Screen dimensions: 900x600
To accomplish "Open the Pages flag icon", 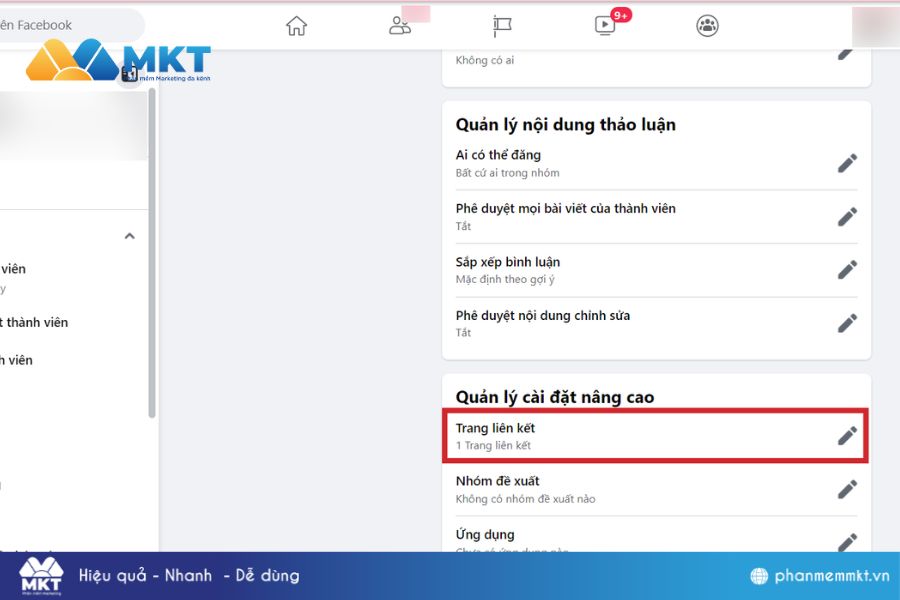I will [502, 26].
